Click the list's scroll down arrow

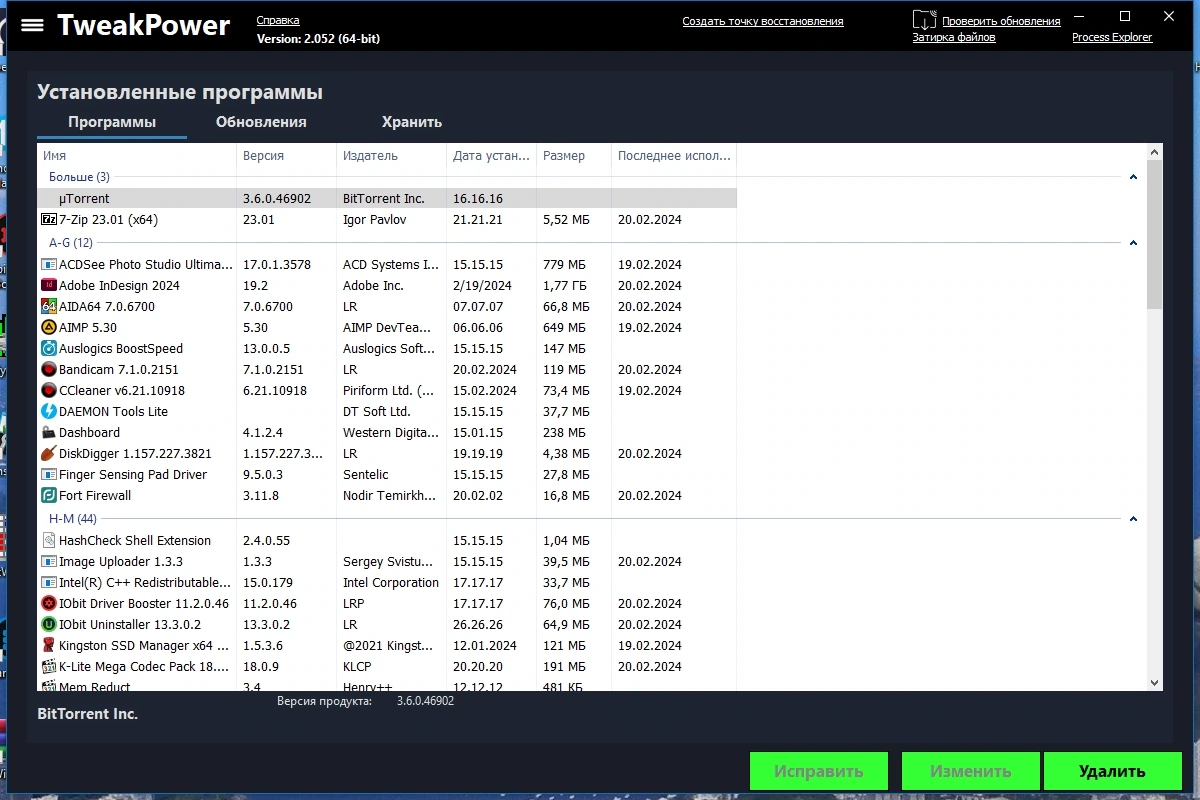[x=1155, y=682]
